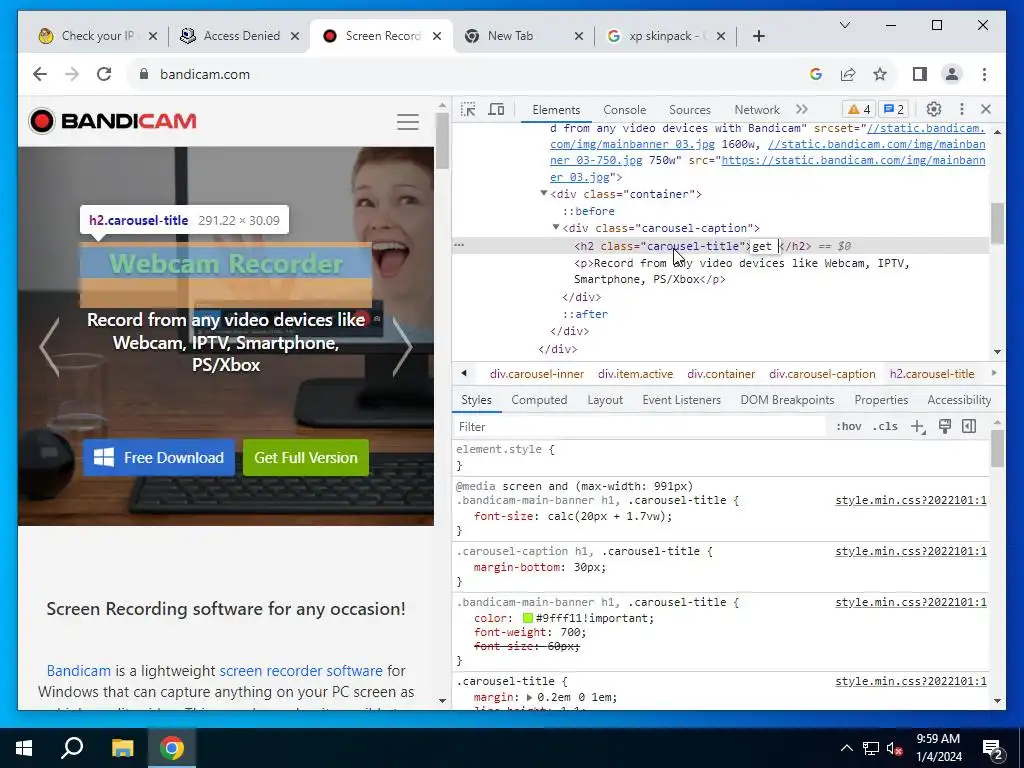Select div.carousel-inner breadcrumb
This screenshot has width=1024, height=768.
pos(537,374)
